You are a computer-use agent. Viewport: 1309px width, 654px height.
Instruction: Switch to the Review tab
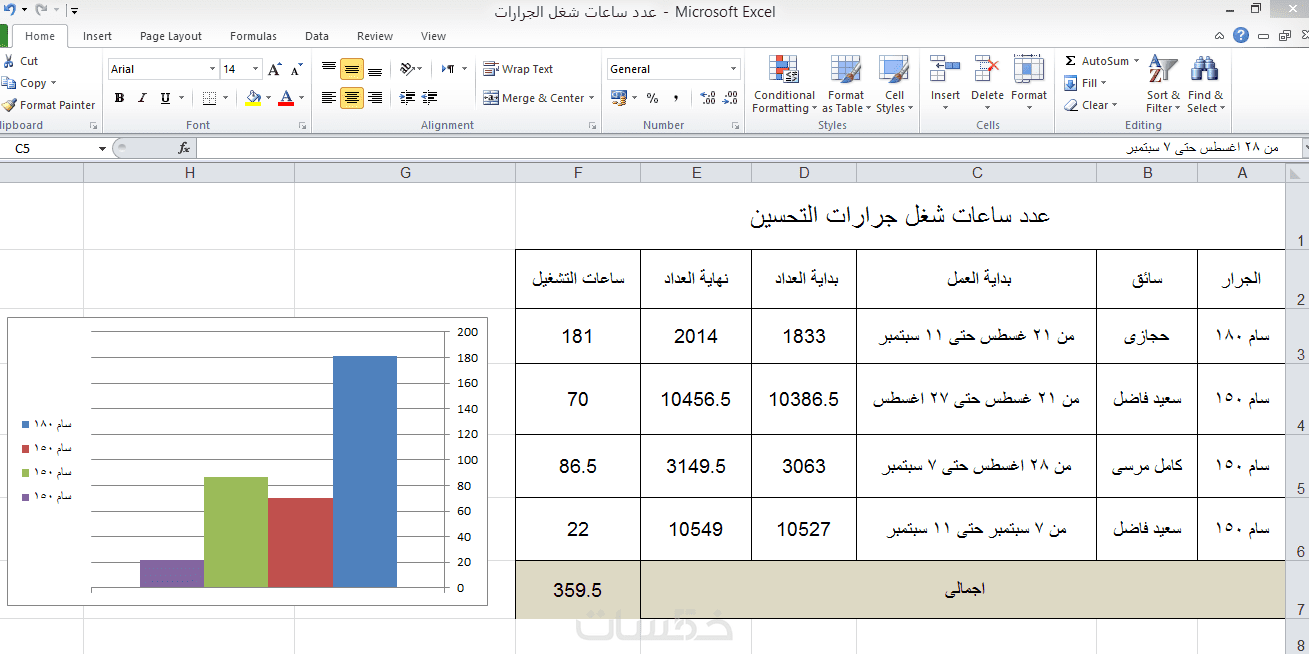click(375, 36)
